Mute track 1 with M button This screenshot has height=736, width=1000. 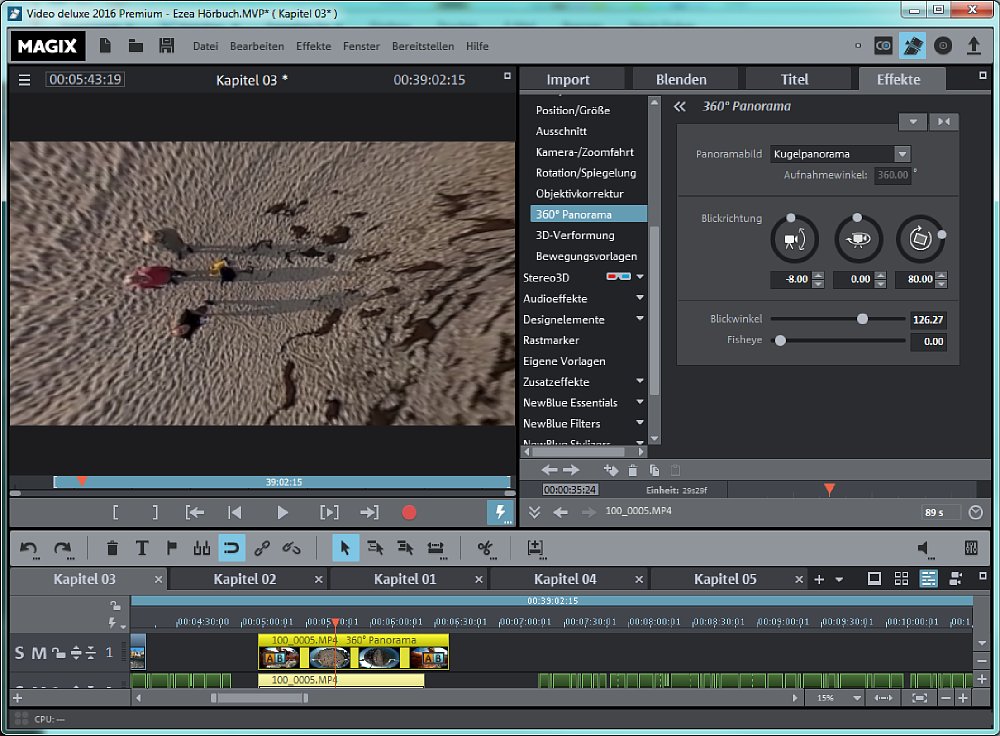pyautogui.click(x=38, y=654)
